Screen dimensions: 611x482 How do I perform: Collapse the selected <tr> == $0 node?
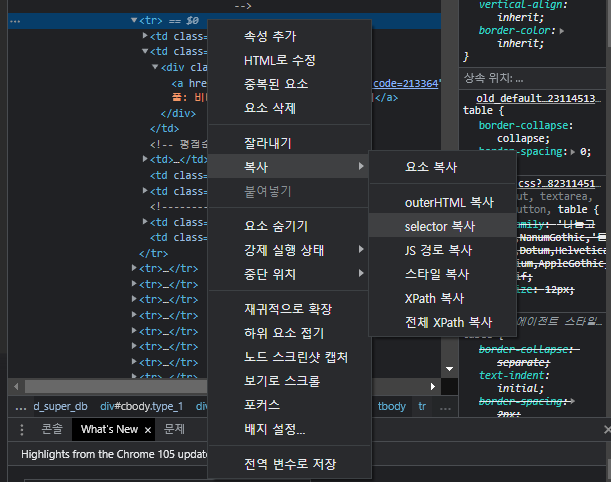coord(134,20)
